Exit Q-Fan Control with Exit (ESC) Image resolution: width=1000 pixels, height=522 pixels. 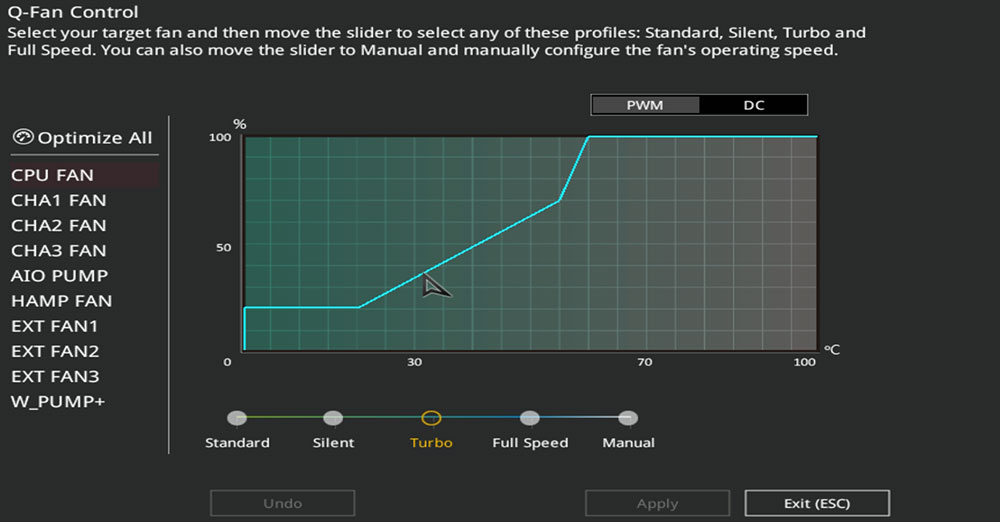click(x=817, y=503)
